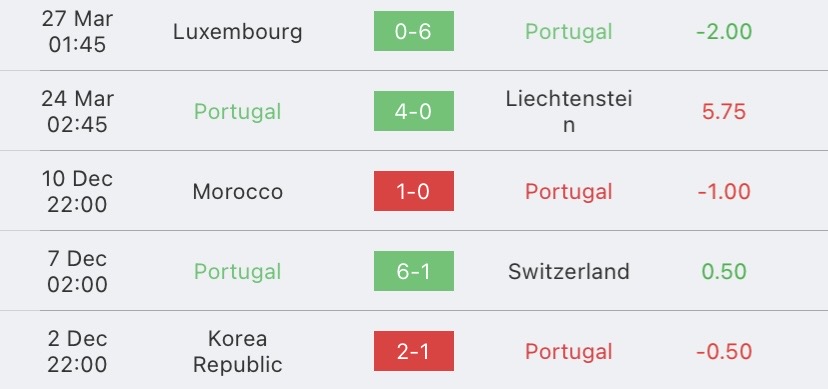Click the 27 Mar 01:45 match date
828x389 pixels.
tap(77, 32)
